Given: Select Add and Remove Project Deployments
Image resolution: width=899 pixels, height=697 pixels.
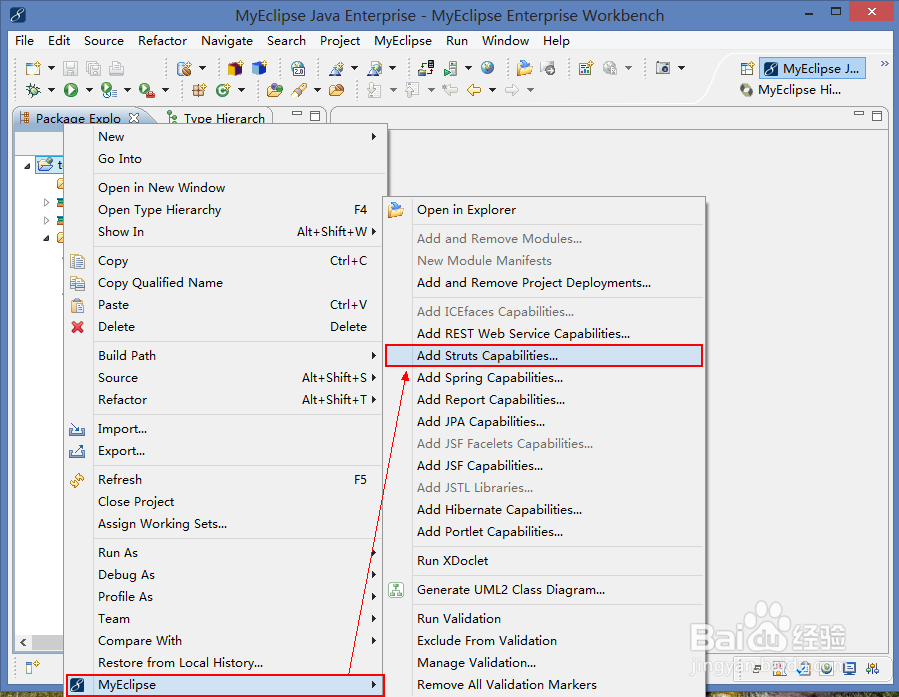Looking at the screenshot, I should coord(544,283).
